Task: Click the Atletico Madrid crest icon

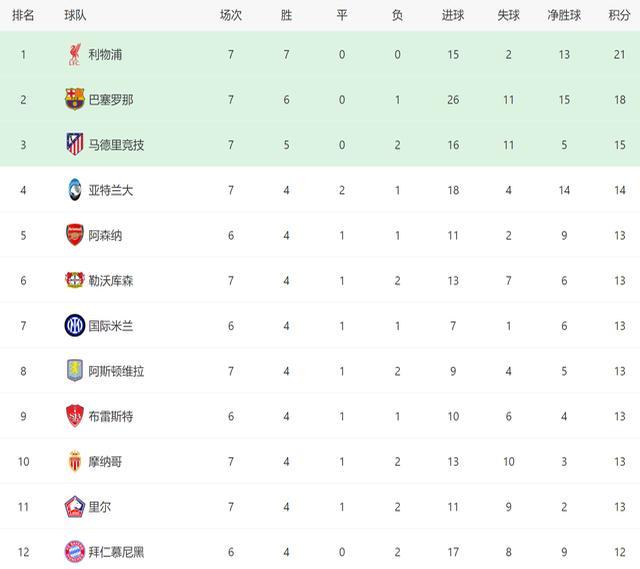Action: (75, 144)
